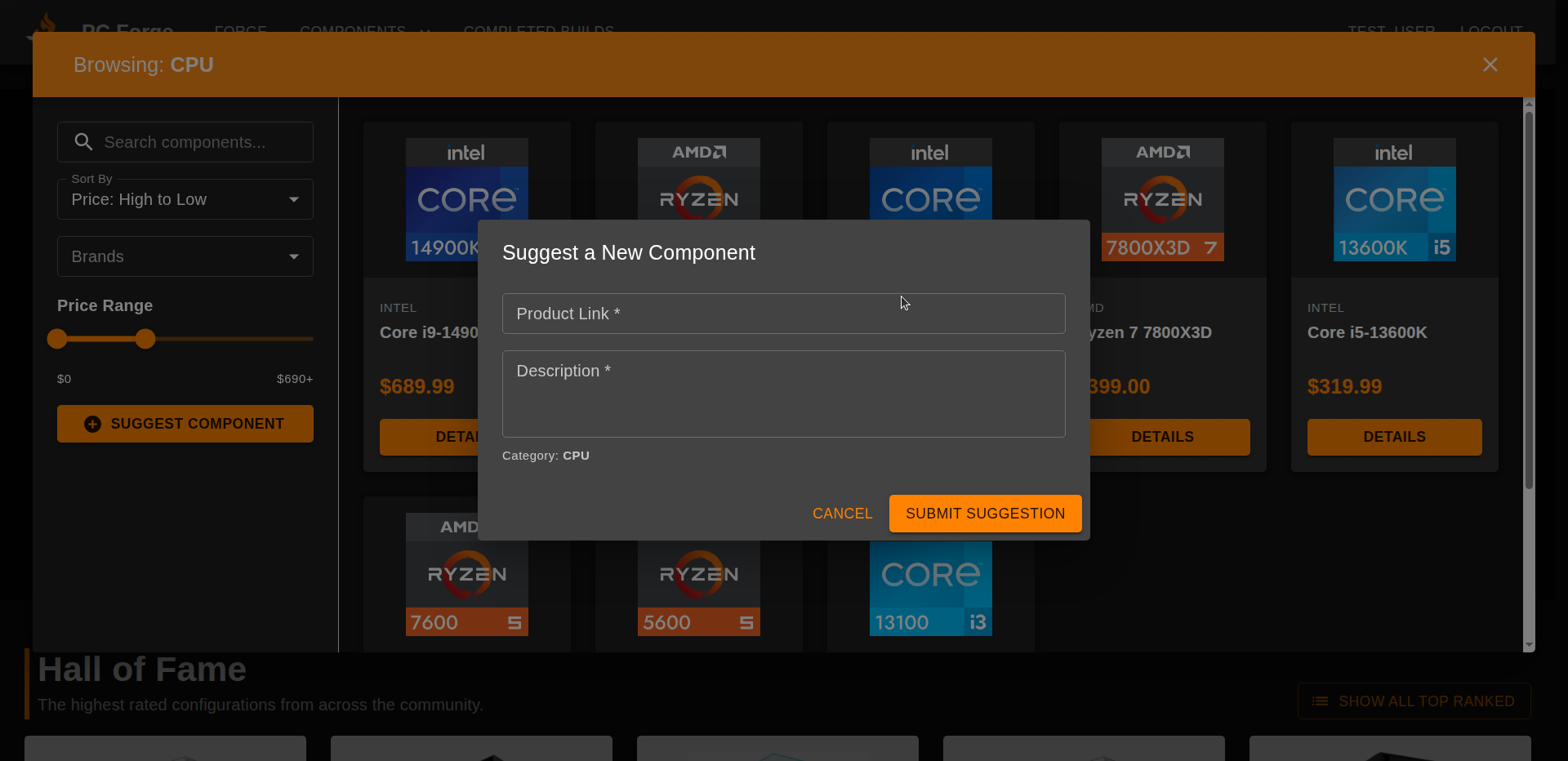This screenshot has height=761, width=1568.
Task: Click the Product Link input field
Action: [783, 314]
